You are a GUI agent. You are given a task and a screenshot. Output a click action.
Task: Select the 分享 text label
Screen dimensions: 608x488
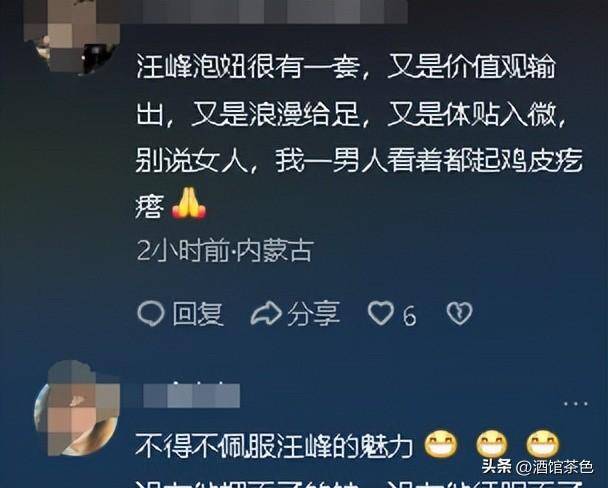pos(313,313)
